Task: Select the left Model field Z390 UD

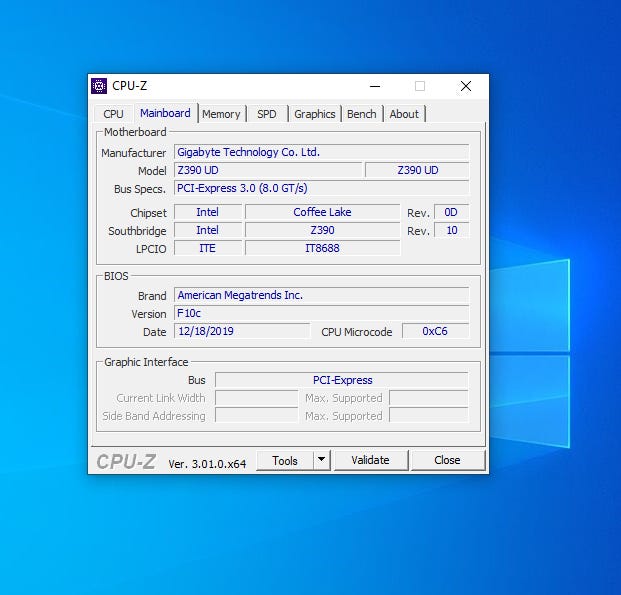Action: [x=268, y=170]
